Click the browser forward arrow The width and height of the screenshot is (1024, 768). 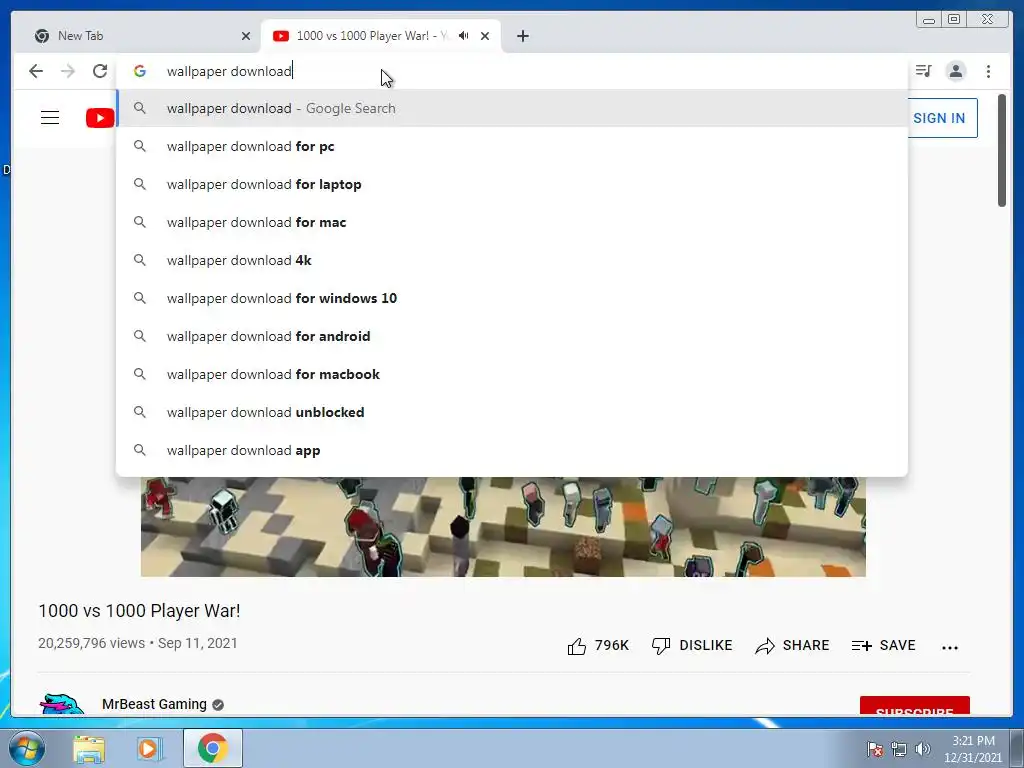pos(68,71)
